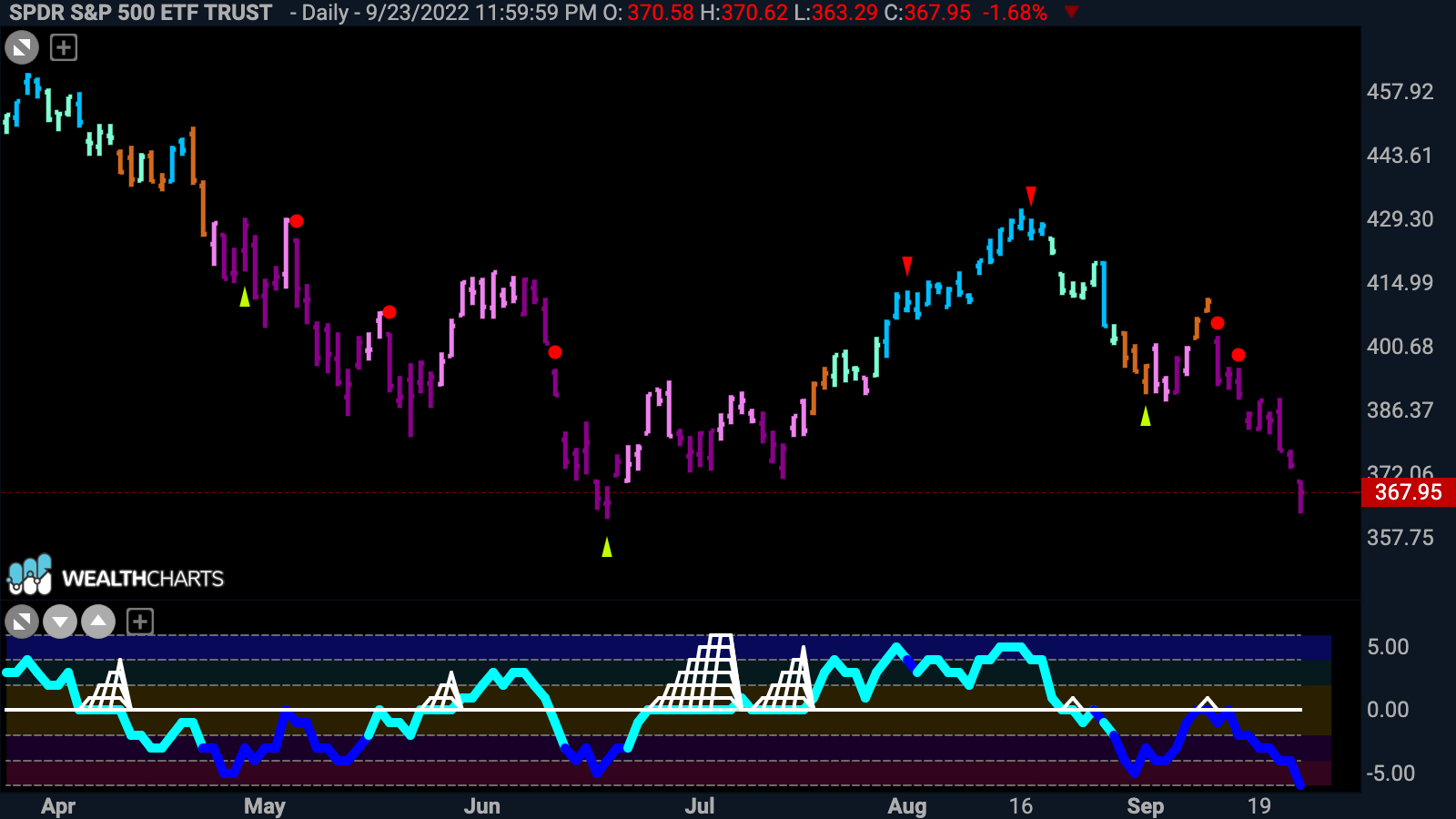The width and height of the screenshot is (1456, 819).
Task: Click the 414.99 price axis label
Action: pos(1400,283)
